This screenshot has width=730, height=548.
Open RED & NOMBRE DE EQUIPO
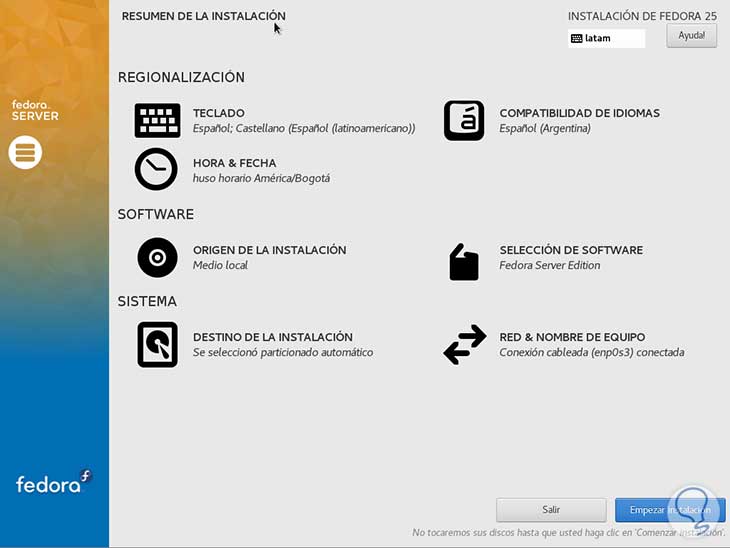(x=572, y=337)
